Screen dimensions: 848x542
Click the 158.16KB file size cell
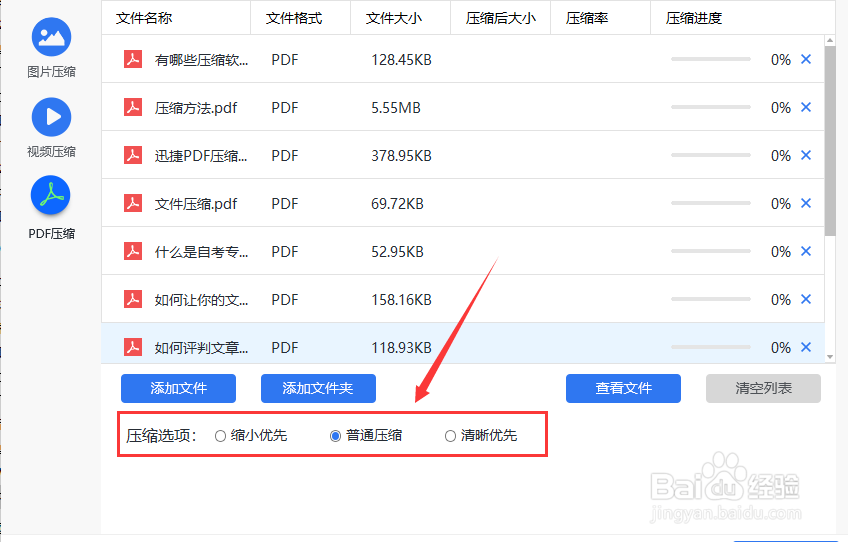pos(401,300)
